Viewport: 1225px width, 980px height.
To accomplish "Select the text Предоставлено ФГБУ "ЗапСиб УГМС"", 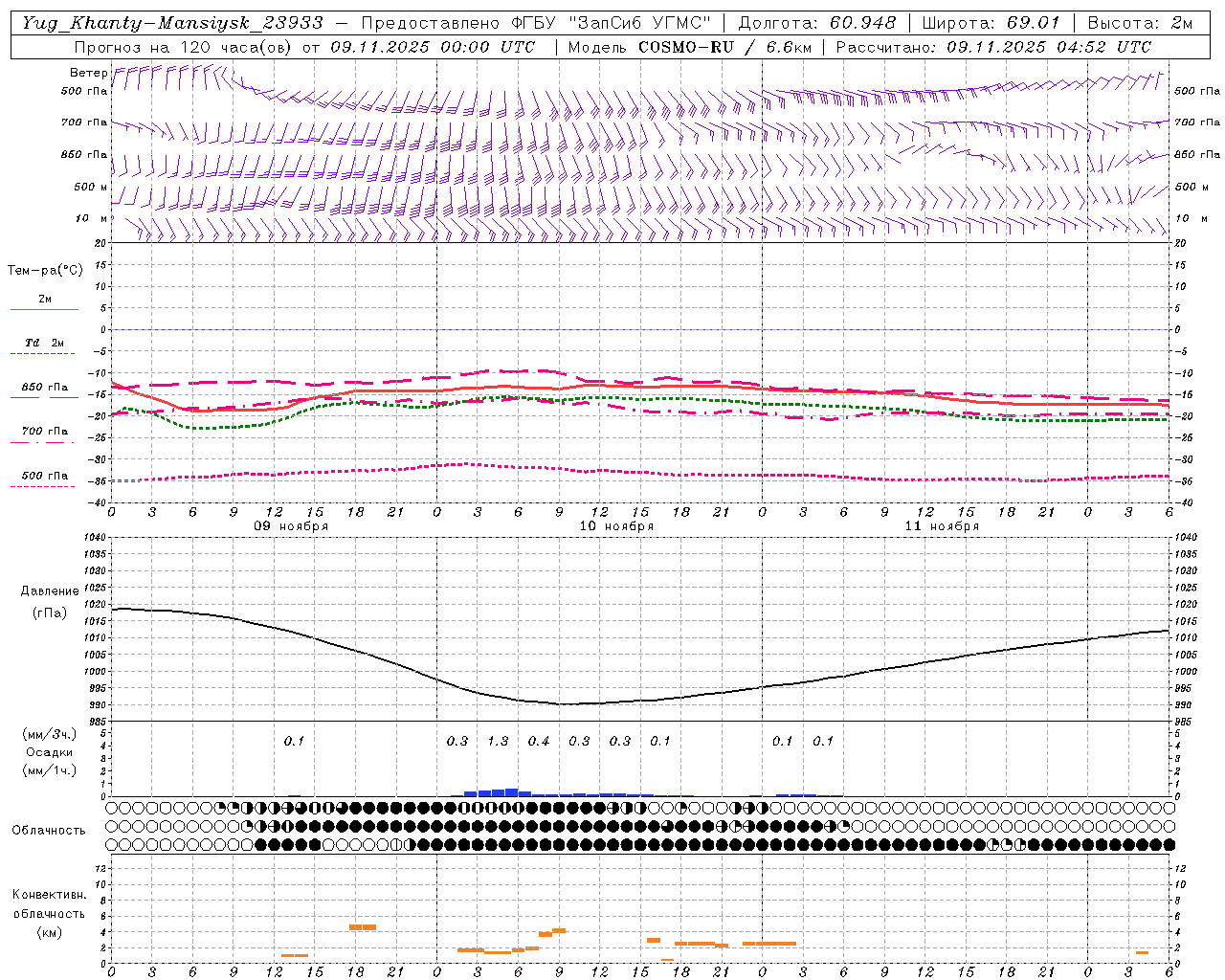I will click(536, 23).
